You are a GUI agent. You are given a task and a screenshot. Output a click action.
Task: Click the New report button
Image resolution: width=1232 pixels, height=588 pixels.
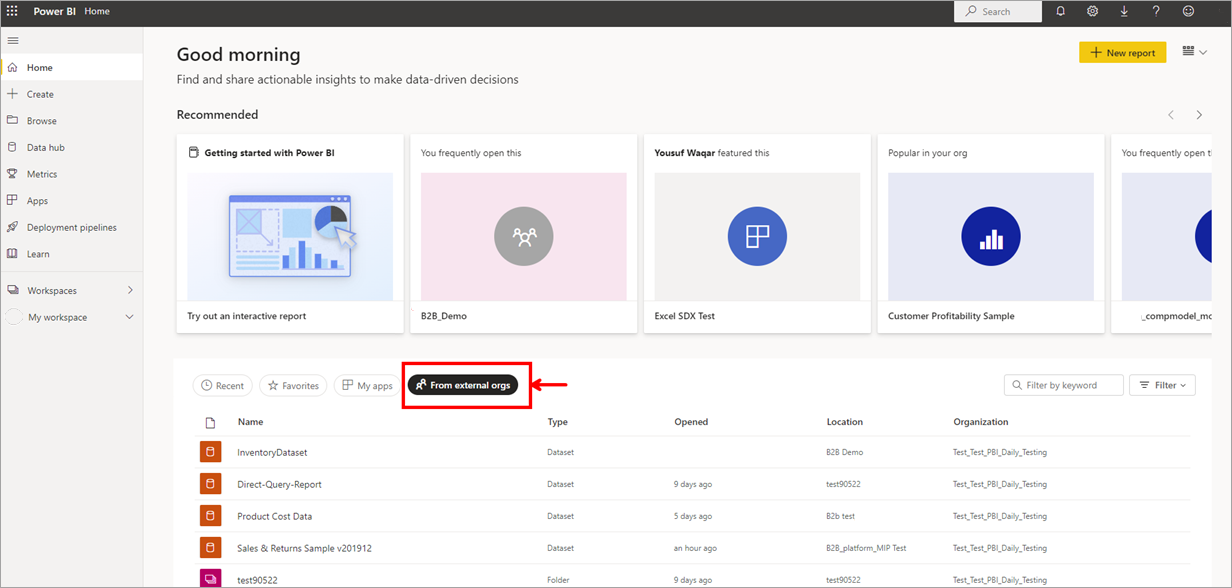[x=1122, y=51]
